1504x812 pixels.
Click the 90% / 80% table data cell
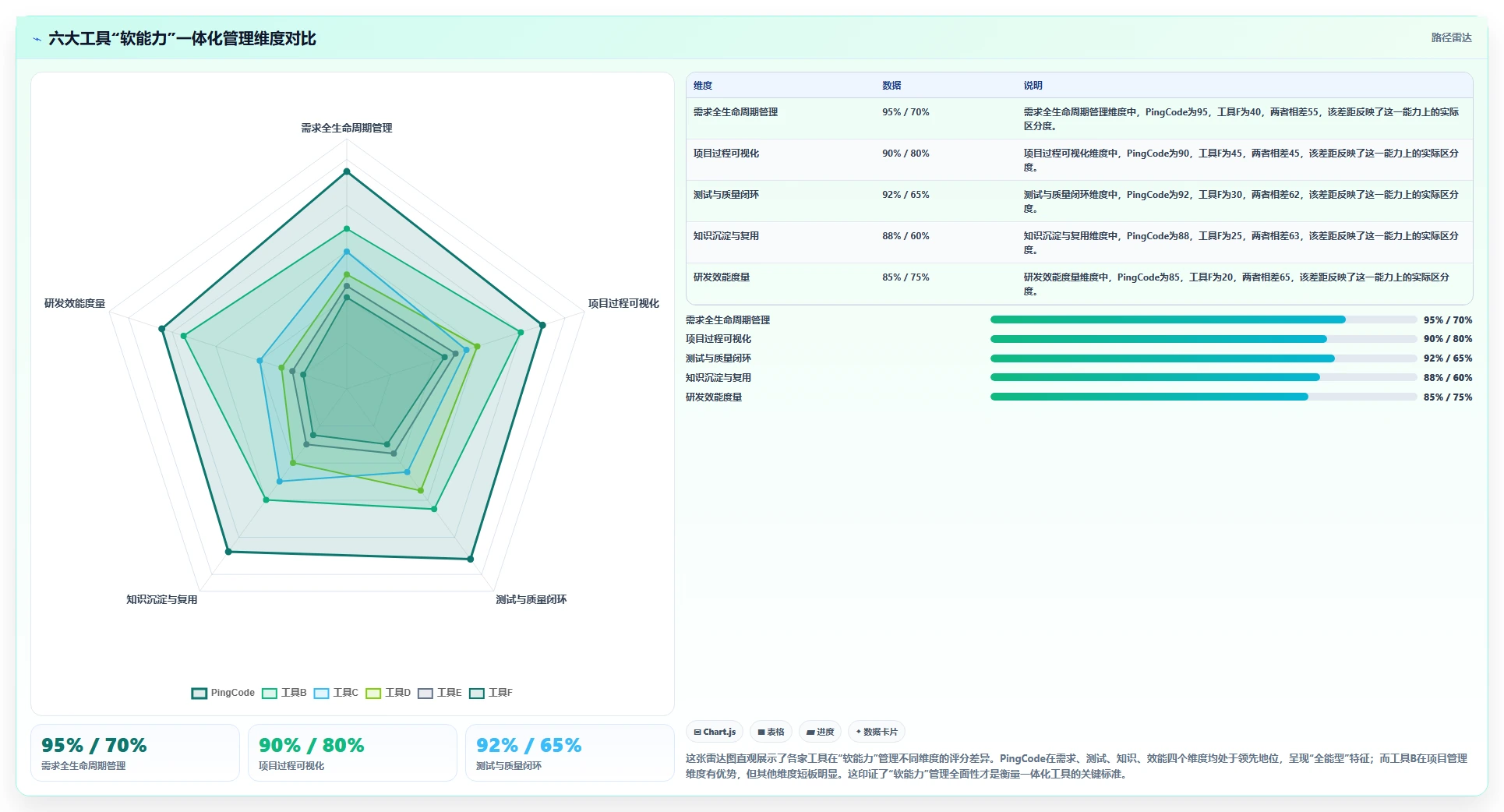coord(906,154)
